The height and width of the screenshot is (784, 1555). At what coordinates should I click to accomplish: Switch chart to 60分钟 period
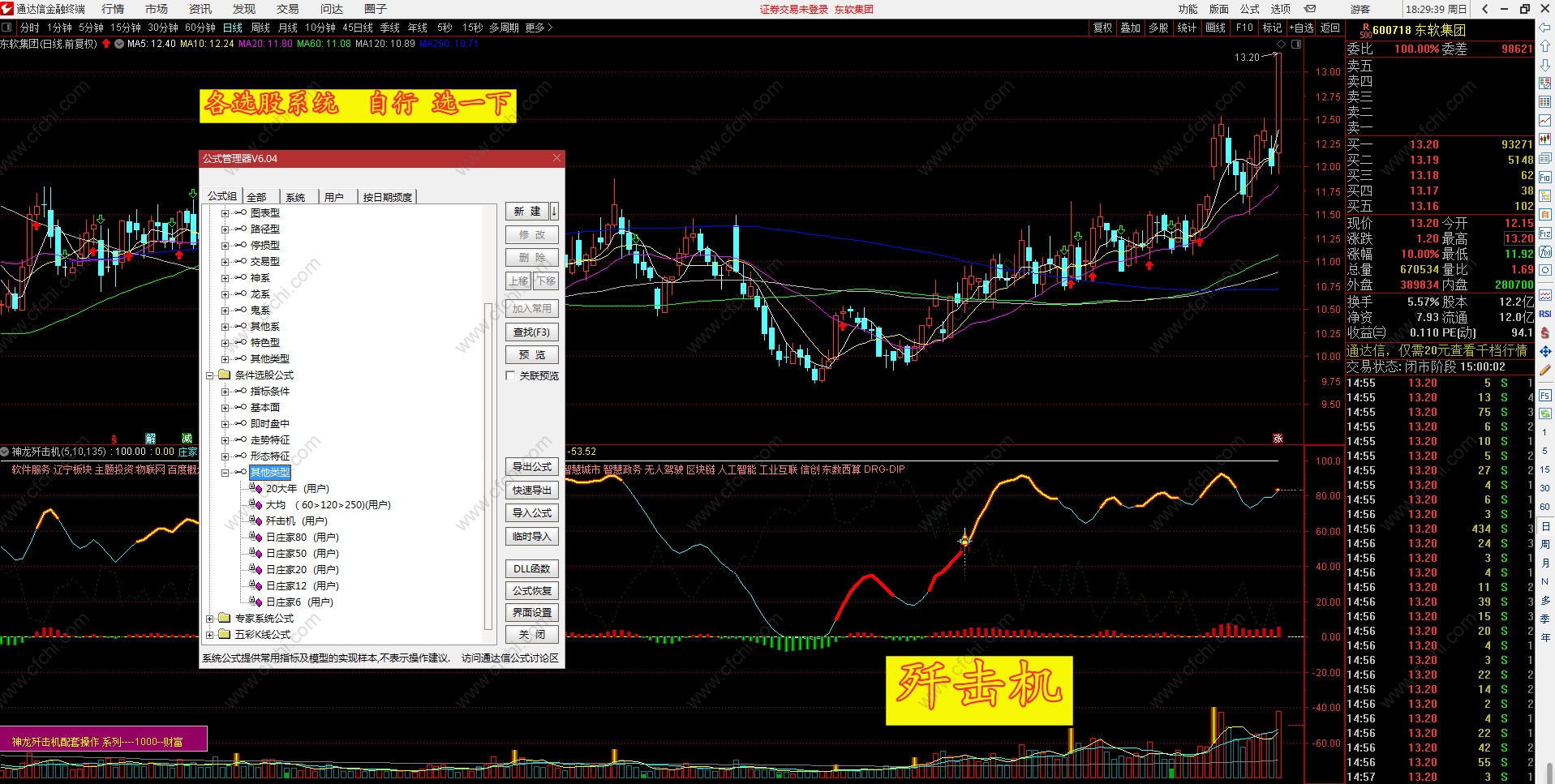click(x=200, y=28)
